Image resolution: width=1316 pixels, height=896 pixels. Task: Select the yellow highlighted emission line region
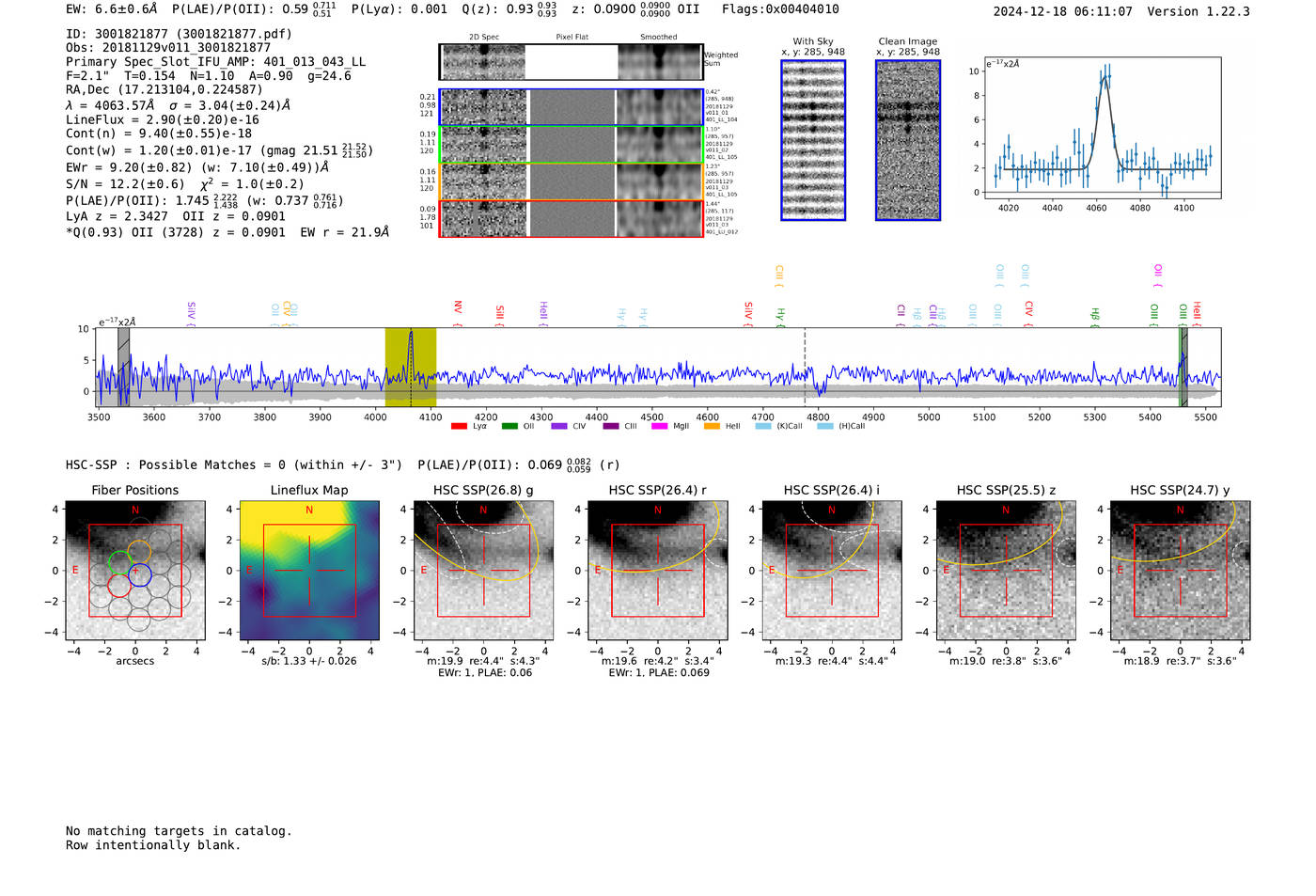(x=411, y=367)
